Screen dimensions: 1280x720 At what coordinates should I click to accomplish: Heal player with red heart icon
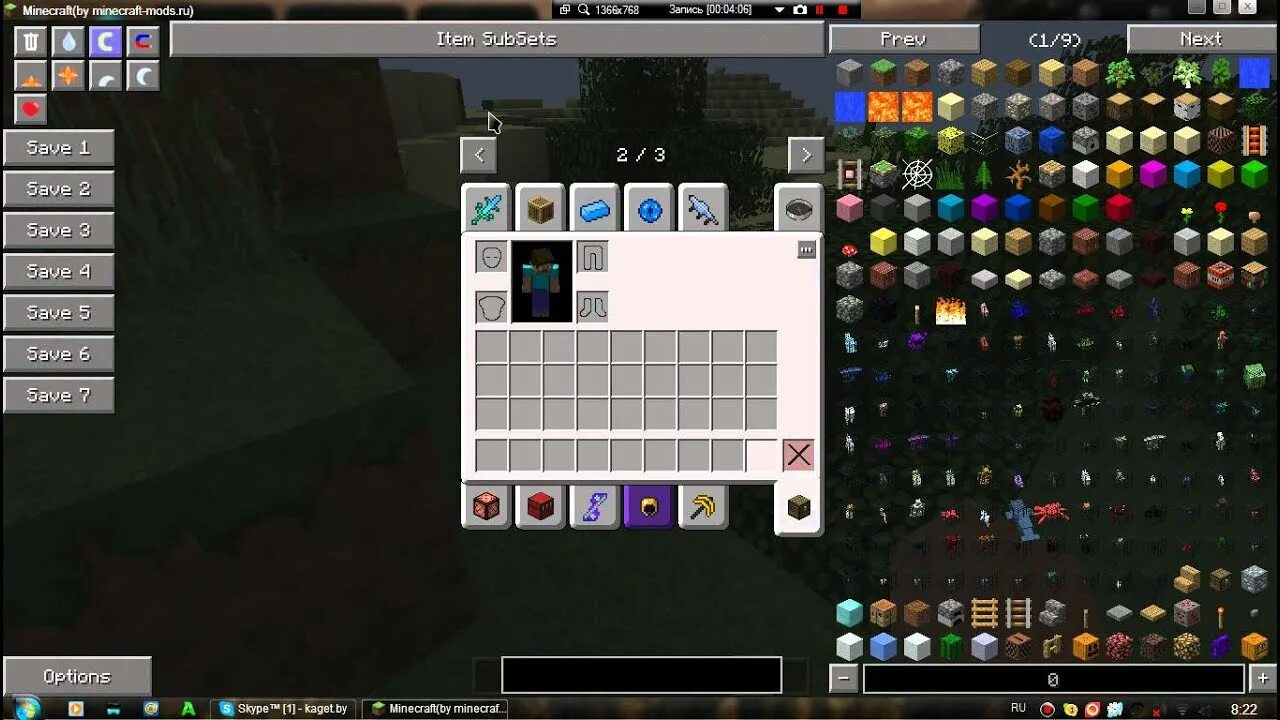[31, 110]
